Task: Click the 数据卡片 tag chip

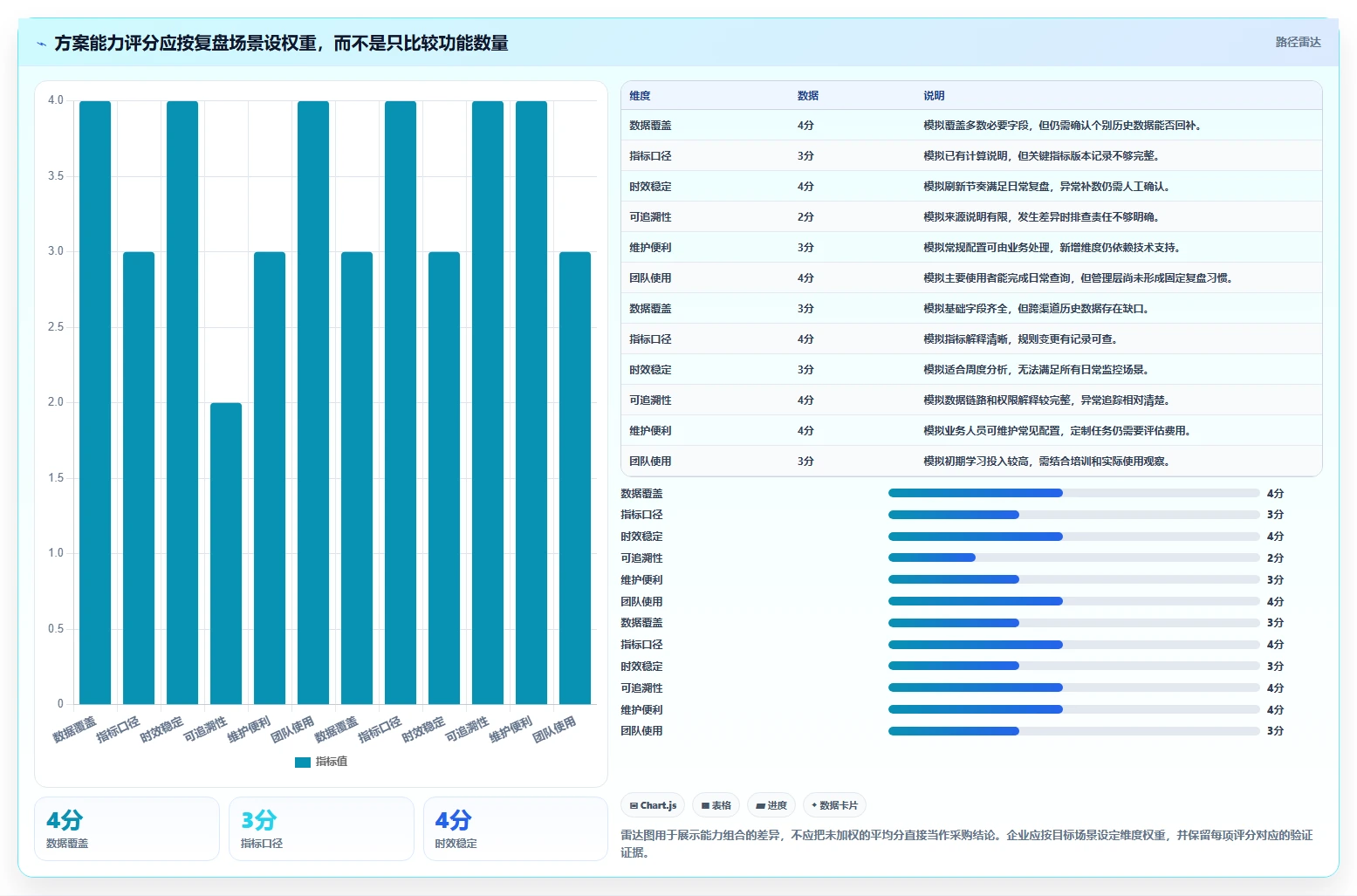Action: 834,805
